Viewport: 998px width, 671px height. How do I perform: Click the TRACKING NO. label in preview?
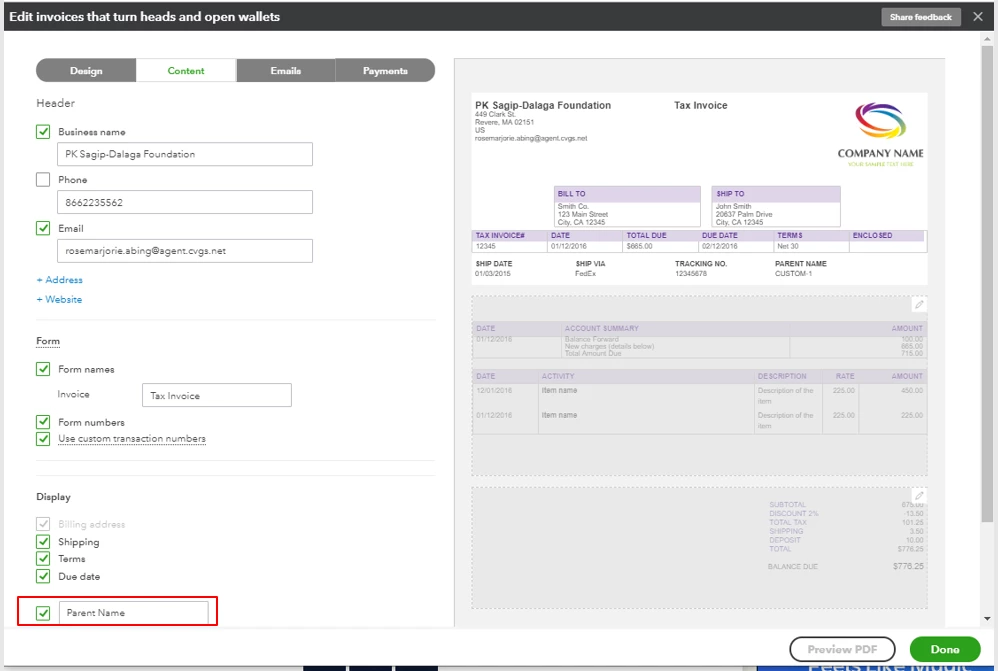coord(701,264)
